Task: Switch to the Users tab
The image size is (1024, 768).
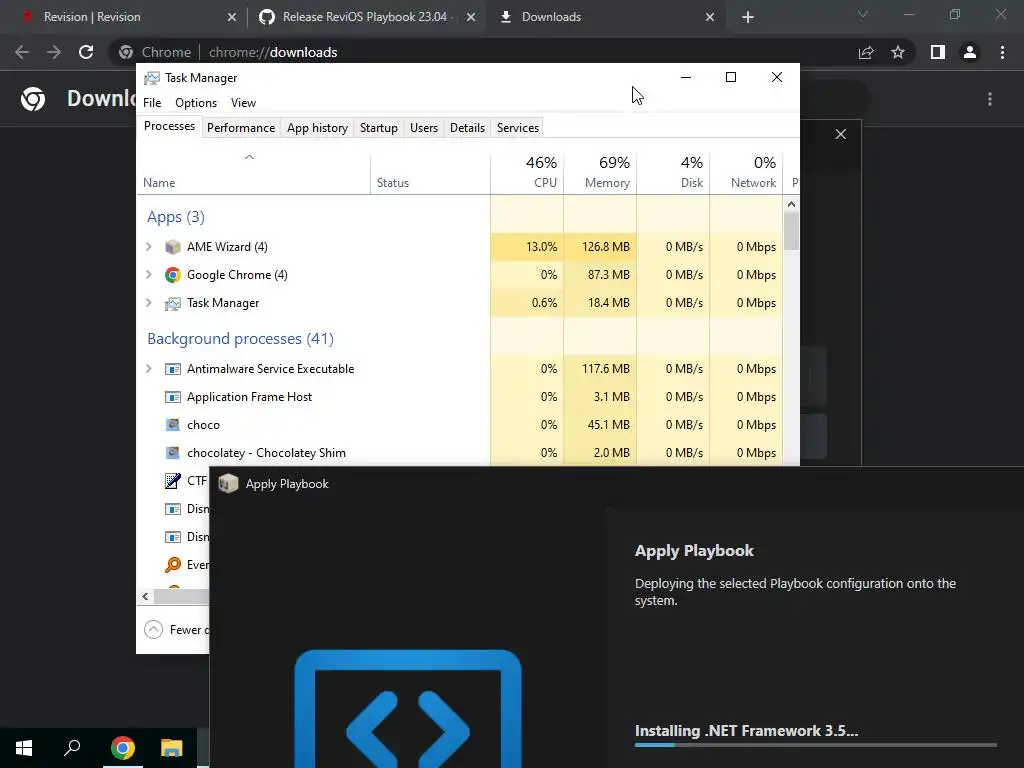Action: coord(424,128)
